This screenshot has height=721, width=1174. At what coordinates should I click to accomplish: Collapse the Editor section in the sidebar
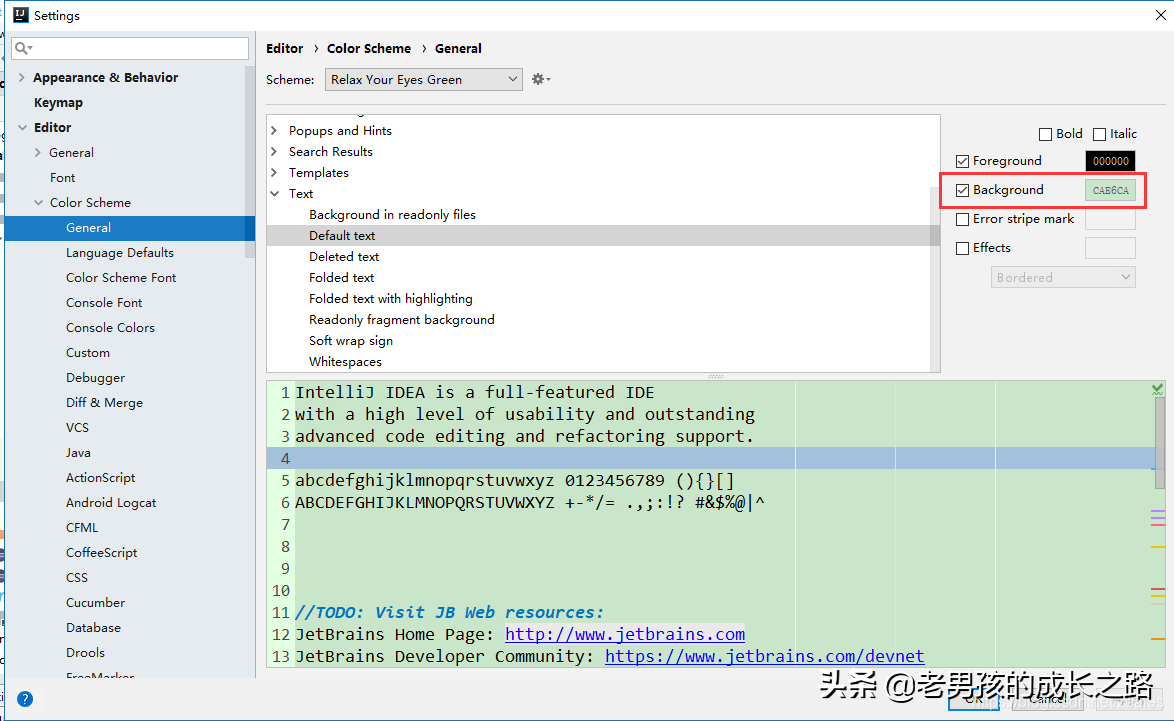coord(22,127)
